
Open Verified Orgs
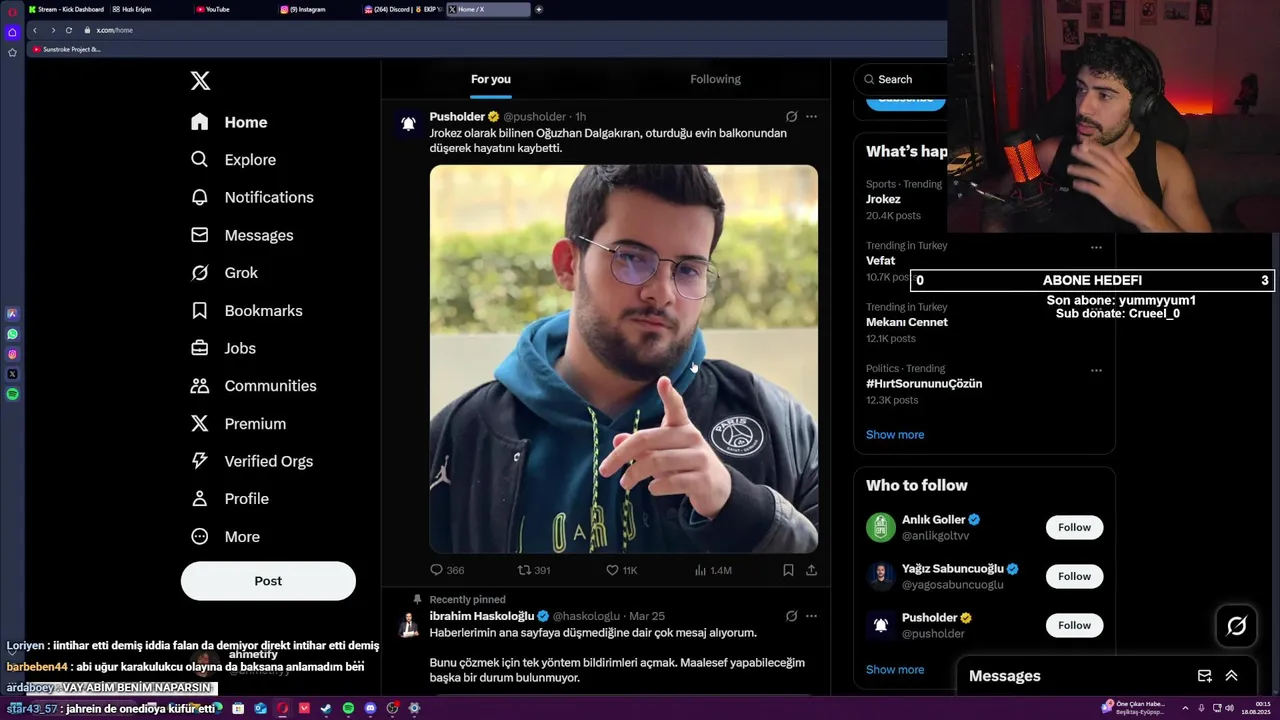click(251, 461)
